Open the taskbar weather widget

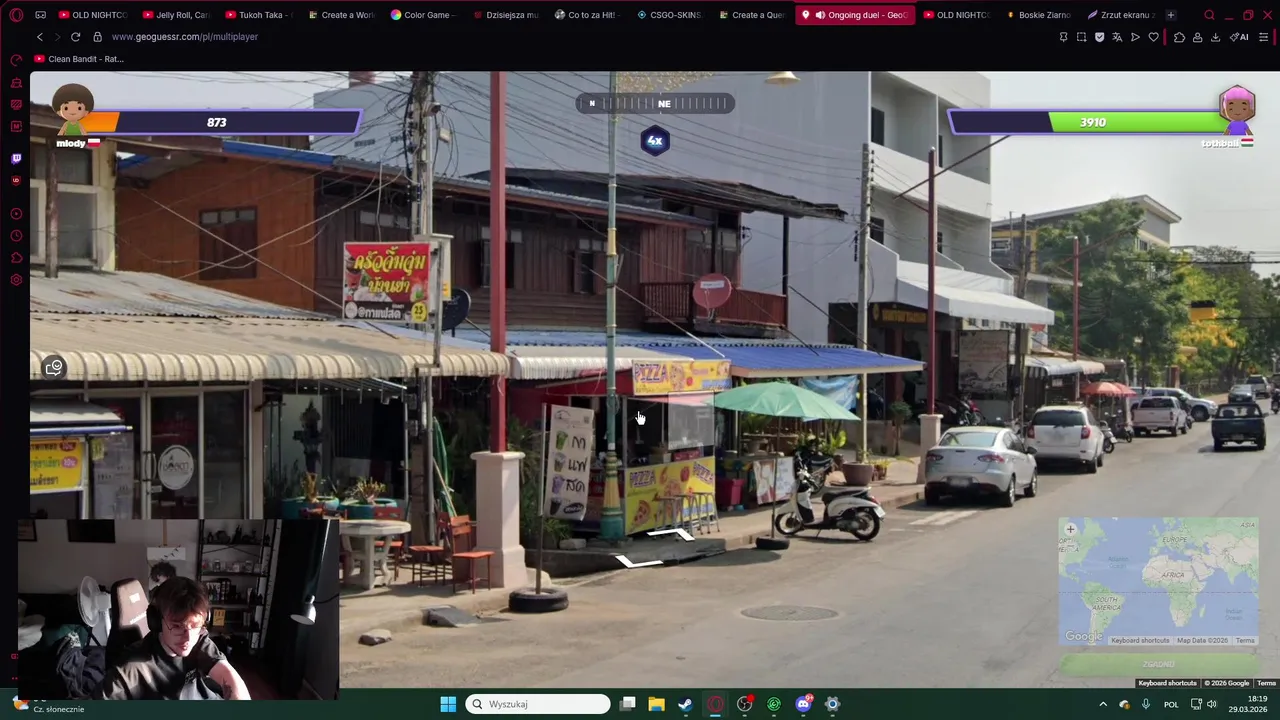tap(50, 706)
